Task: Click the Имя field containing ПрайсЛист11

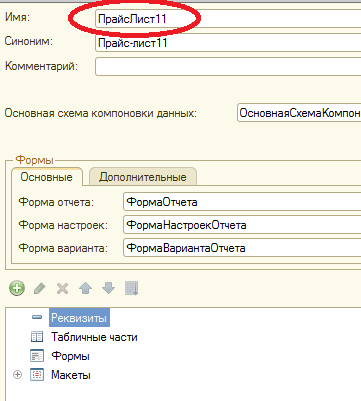Action: click(228, 19)
